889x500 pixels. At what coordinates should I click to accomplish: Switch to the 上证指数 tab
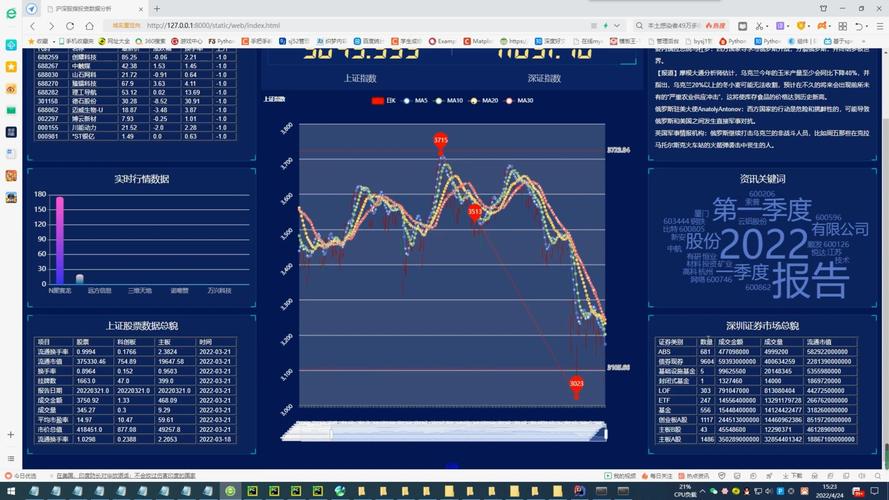[x=360, y=78]
